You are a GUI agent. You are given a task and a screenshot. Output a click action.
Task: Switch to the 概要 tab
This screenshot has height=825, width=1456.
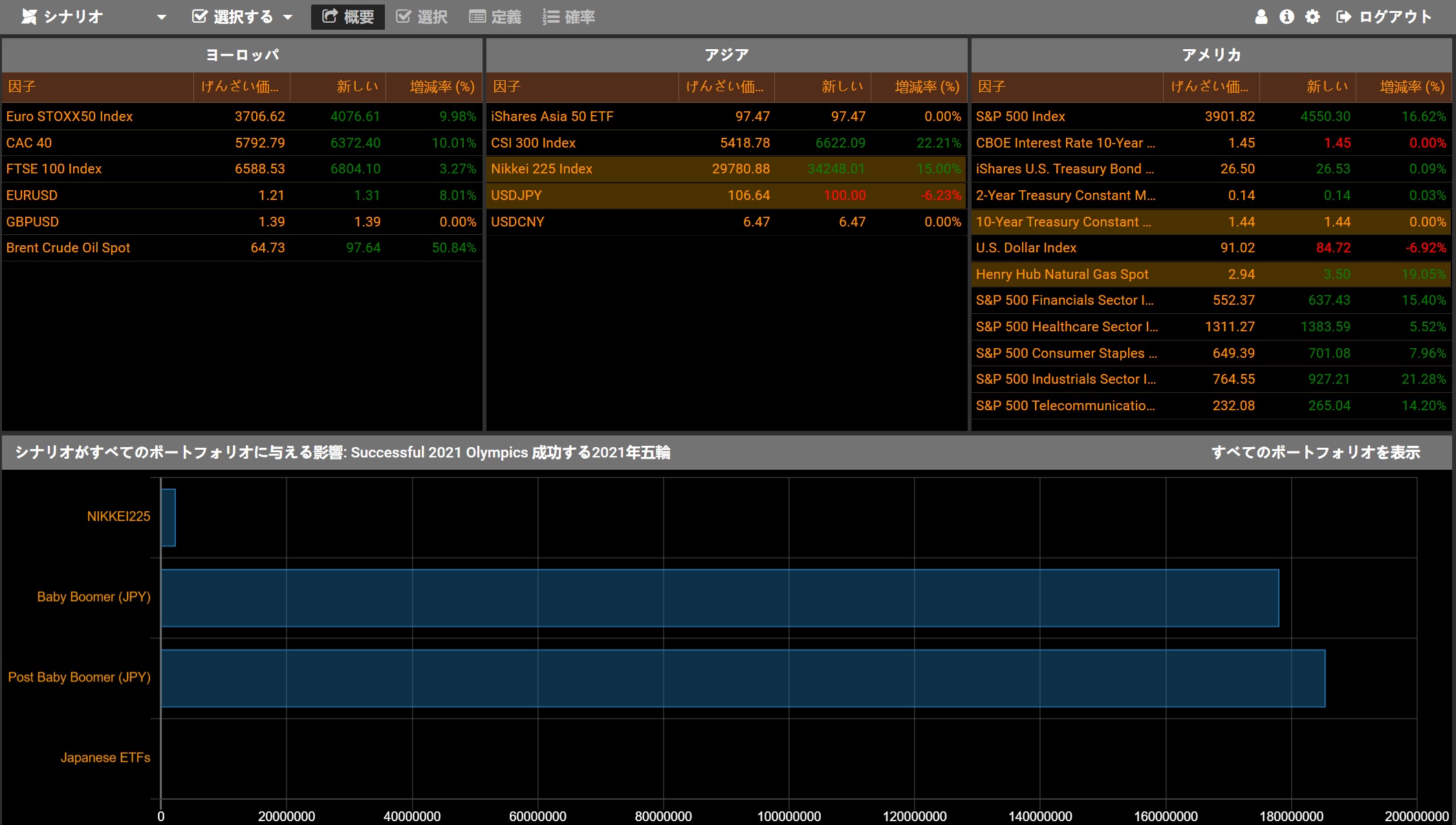[x=348, y=17]
